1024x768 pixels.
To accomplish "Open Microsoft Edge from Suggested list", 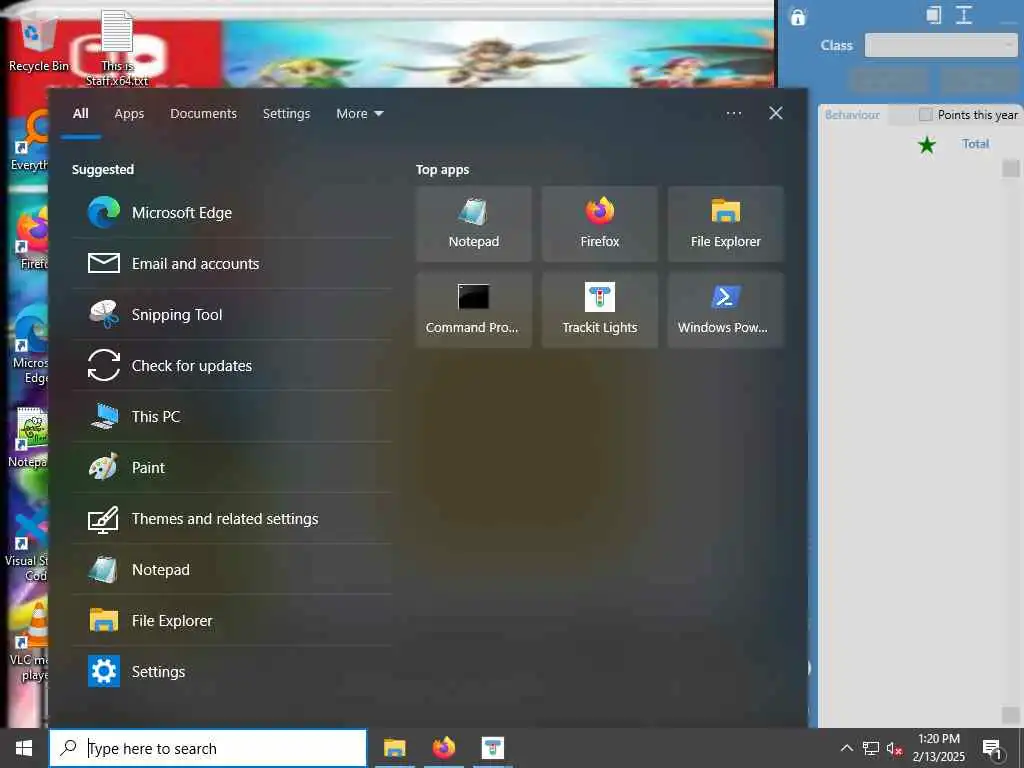I will coord(232,213).
